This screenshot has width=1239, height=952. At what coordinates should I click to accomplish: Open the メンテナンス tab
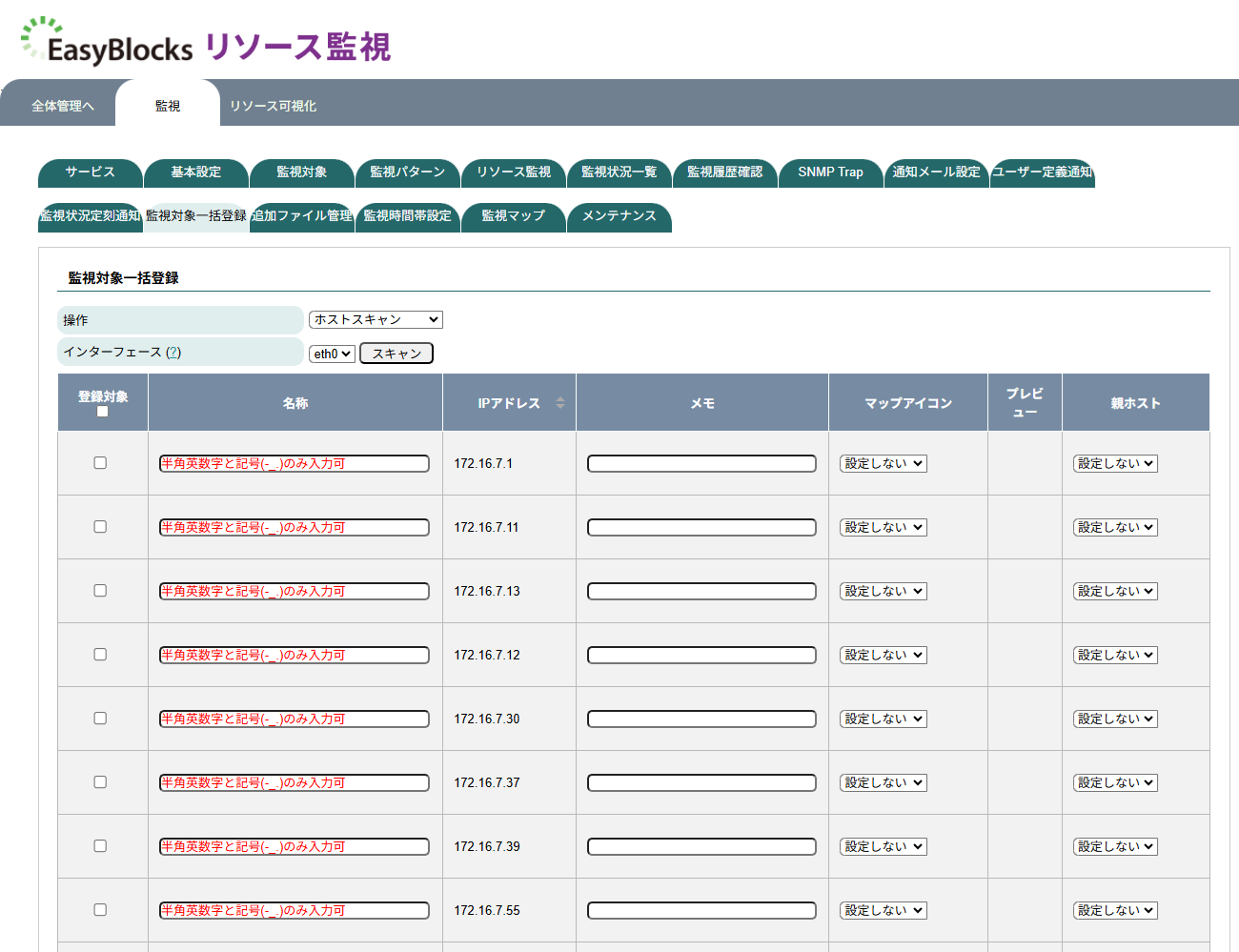pos(619,217)
